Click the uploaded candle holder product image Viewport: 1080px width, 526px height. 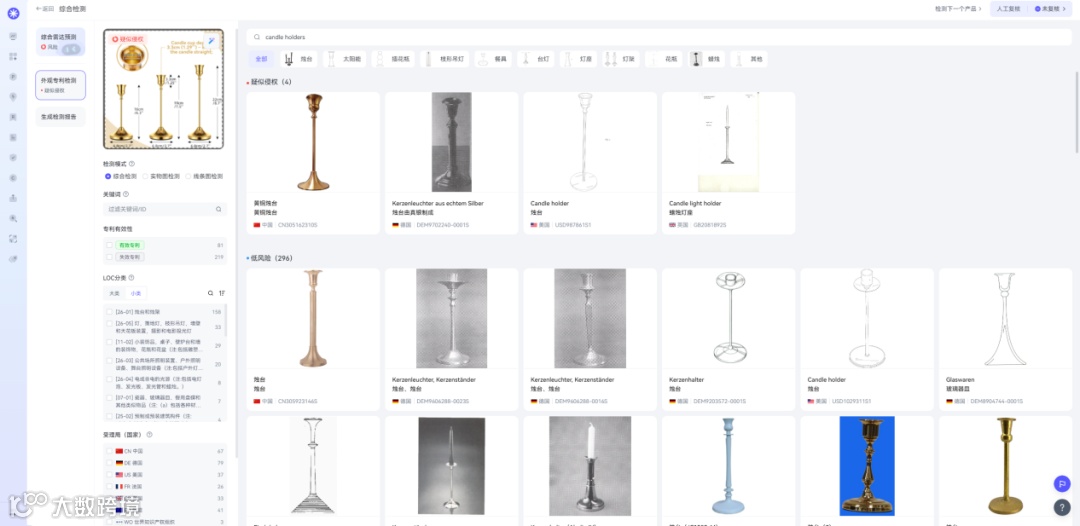[163, 89]
